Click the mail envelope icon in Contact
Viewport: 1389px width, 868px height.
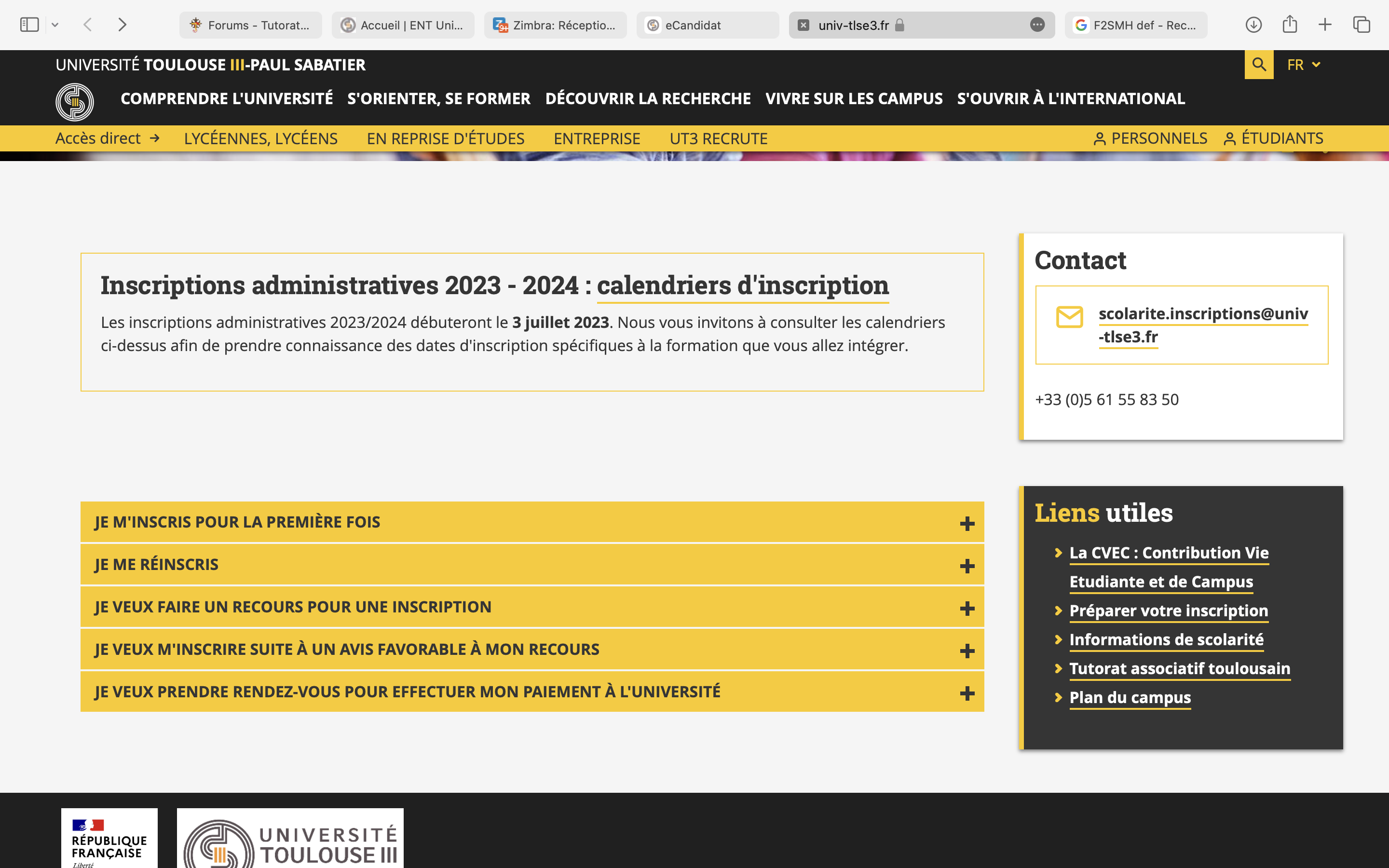coord(1069,317)
